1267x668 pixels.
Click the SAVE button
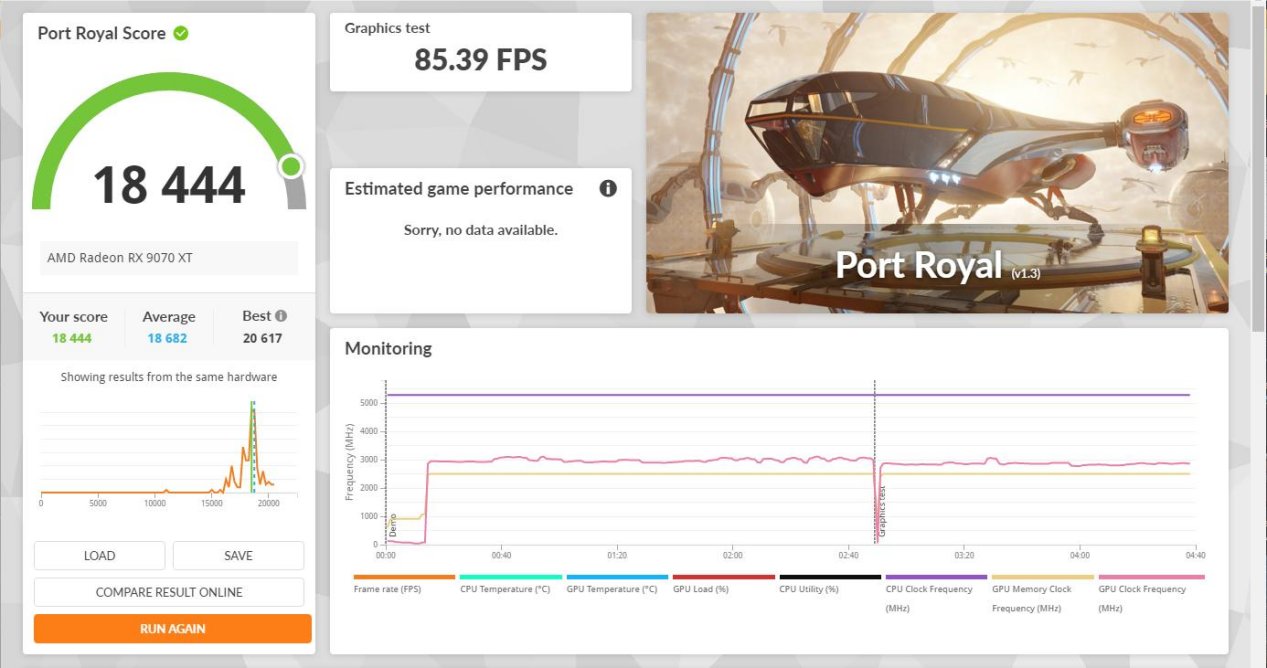click(x=238, y=556)
